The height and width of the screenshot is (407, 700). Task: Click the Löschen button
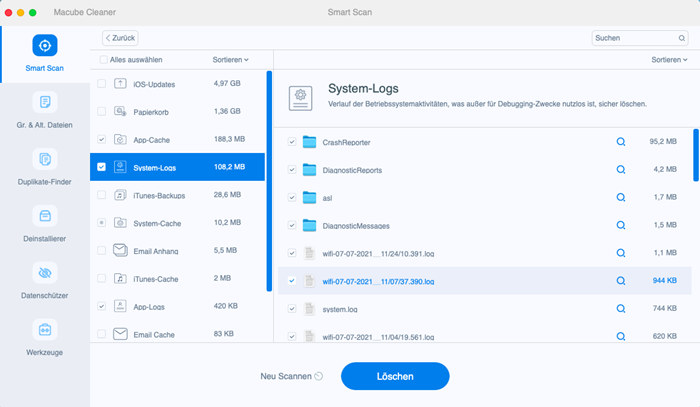click(x=395, y=376)
